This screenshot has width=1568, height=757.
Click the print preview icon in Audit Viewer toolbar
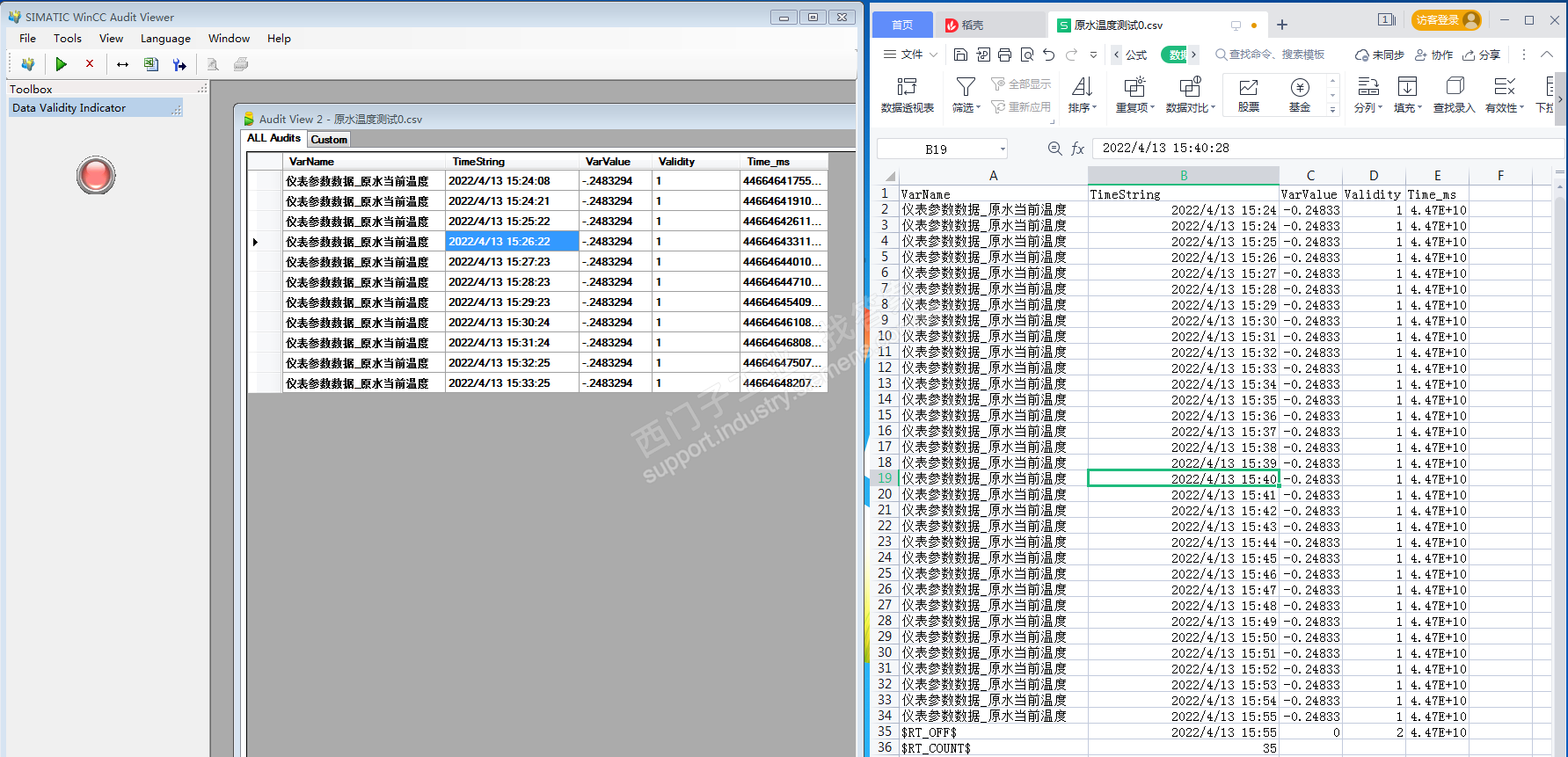213,64
